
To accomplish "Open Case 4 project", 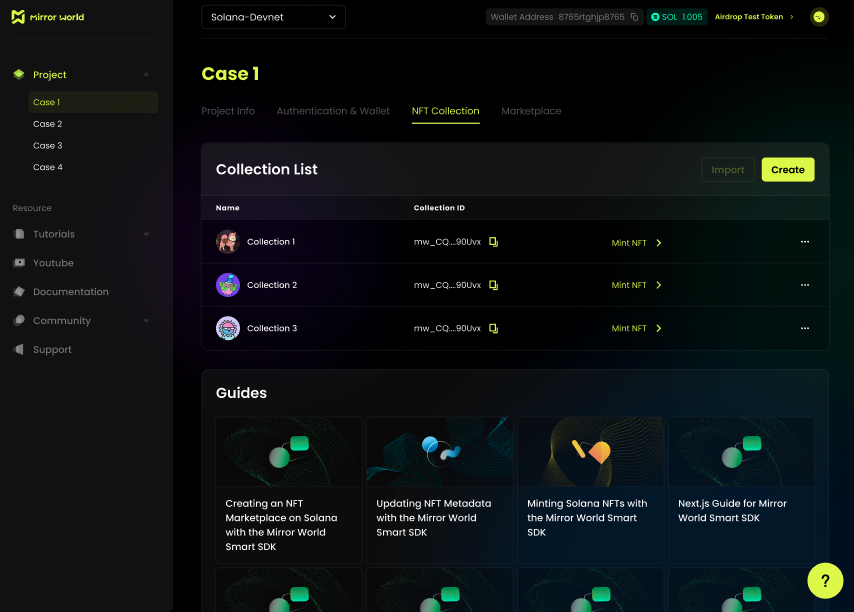I will click(x=47, y=167).
